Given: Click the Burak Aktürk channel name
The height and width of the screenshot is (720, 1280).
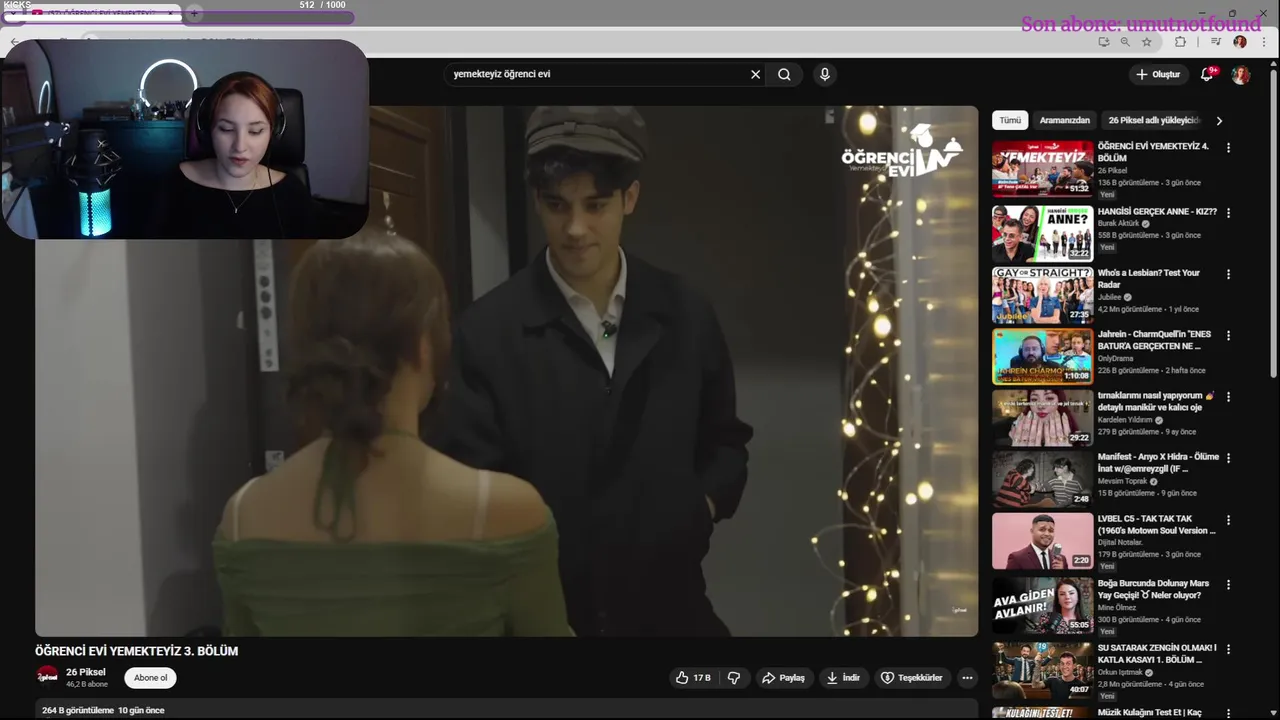Looking at the screenshot, I should tap(1120, 224).
